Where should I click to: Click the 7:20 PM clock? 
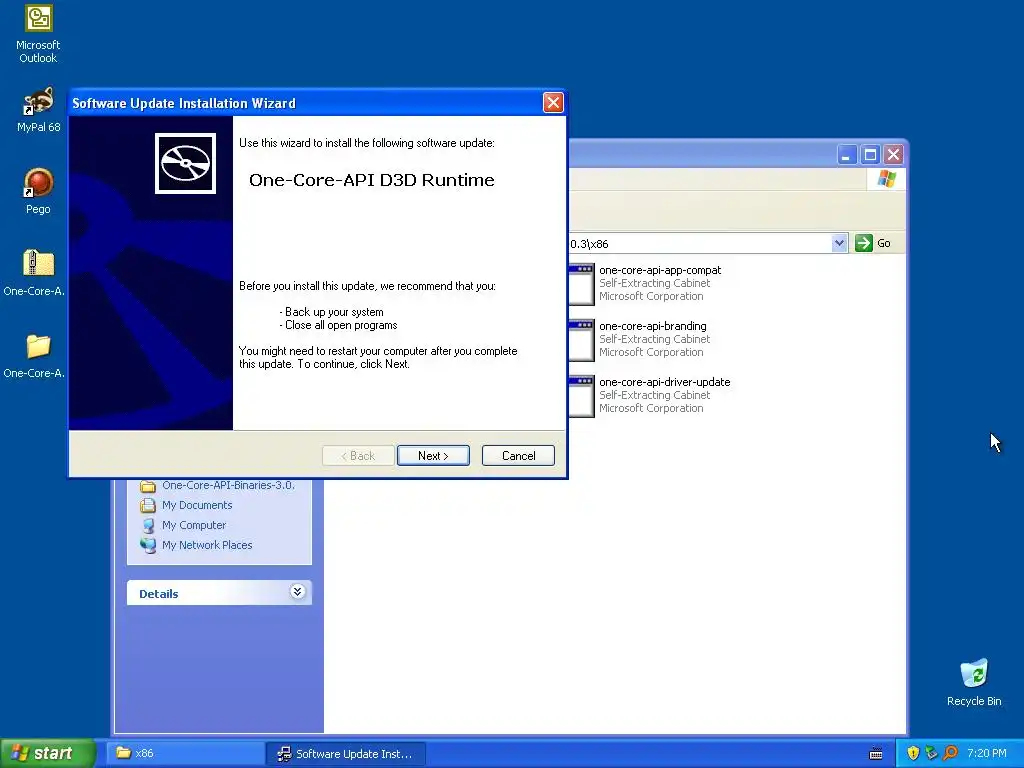tap(986, 754)
